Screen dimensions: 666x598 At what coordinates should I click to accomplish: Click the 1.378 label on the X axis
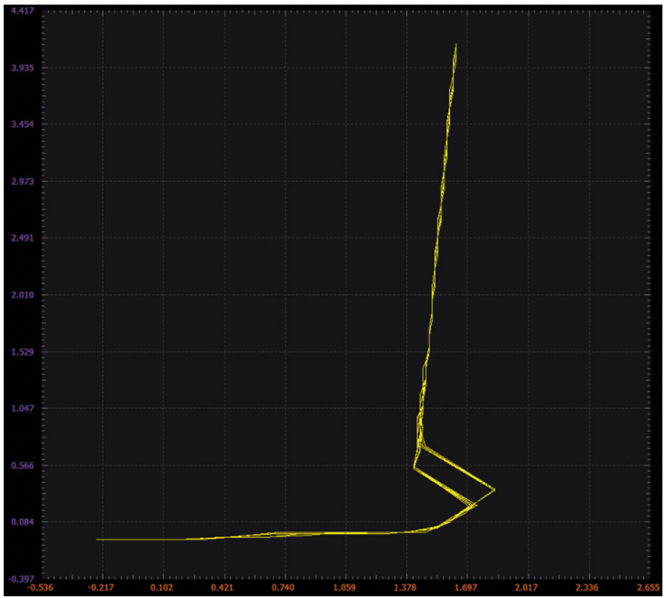406,589
